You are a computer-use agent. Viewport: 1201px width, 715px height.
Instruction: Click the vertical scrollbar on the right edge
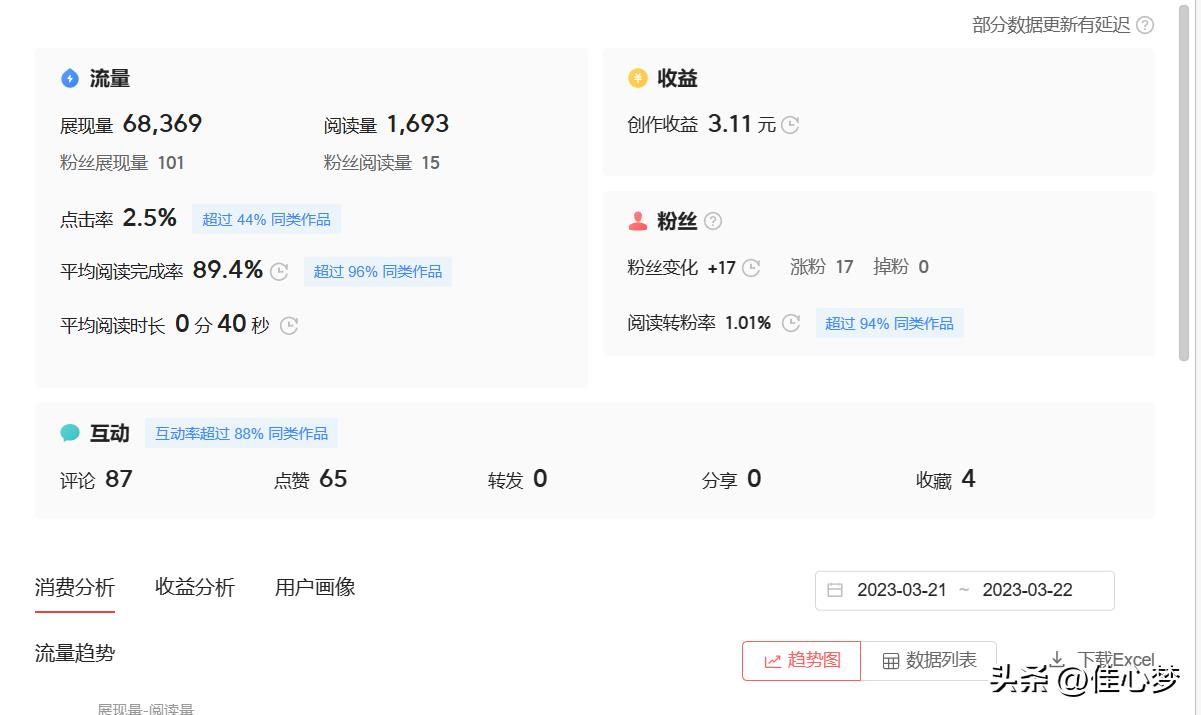coord(1185,180)
